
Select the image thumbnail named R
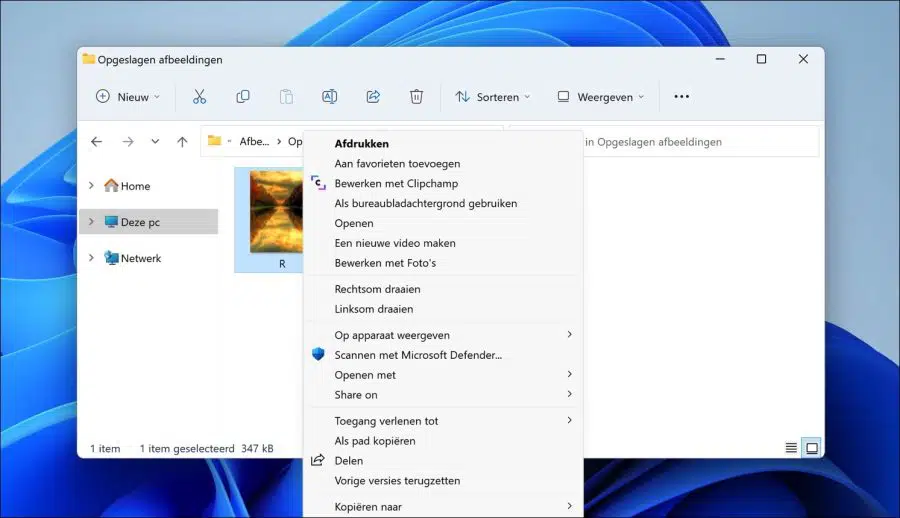coord(270,219)
